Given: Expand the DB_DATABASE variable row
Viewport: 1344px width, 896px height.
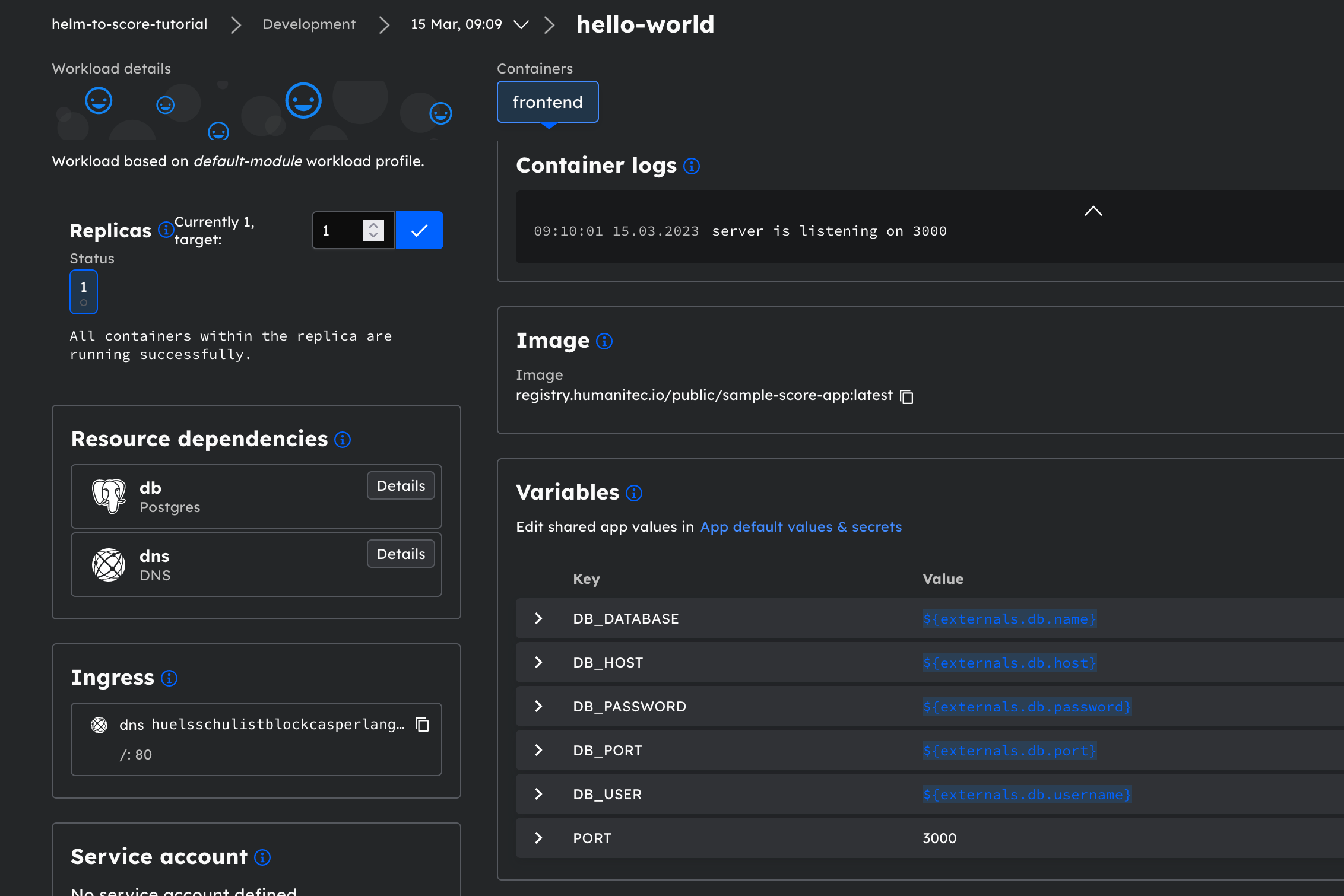Looking at the screenshot, I should [538, 618].
